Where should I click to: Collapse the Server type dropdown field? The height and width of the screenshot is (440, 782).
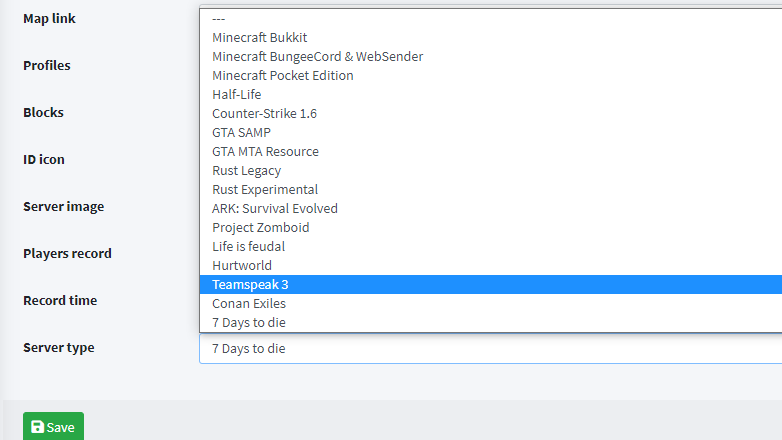point(490,348)
